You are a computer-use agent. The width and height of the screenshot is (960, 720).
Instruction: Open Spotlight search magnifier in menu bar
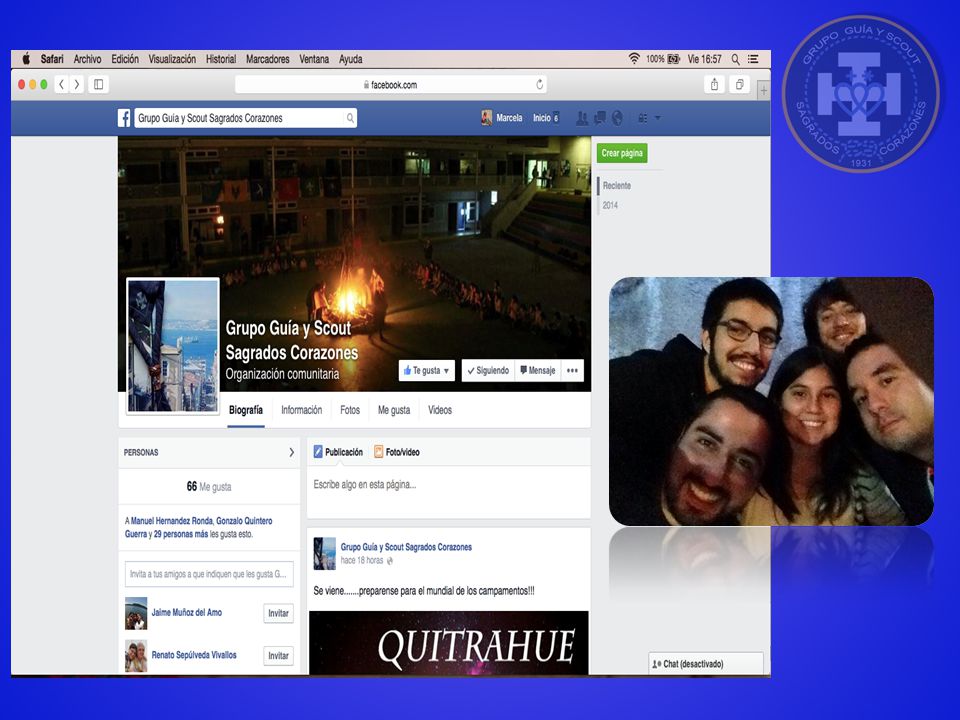(x=735, y=59)
